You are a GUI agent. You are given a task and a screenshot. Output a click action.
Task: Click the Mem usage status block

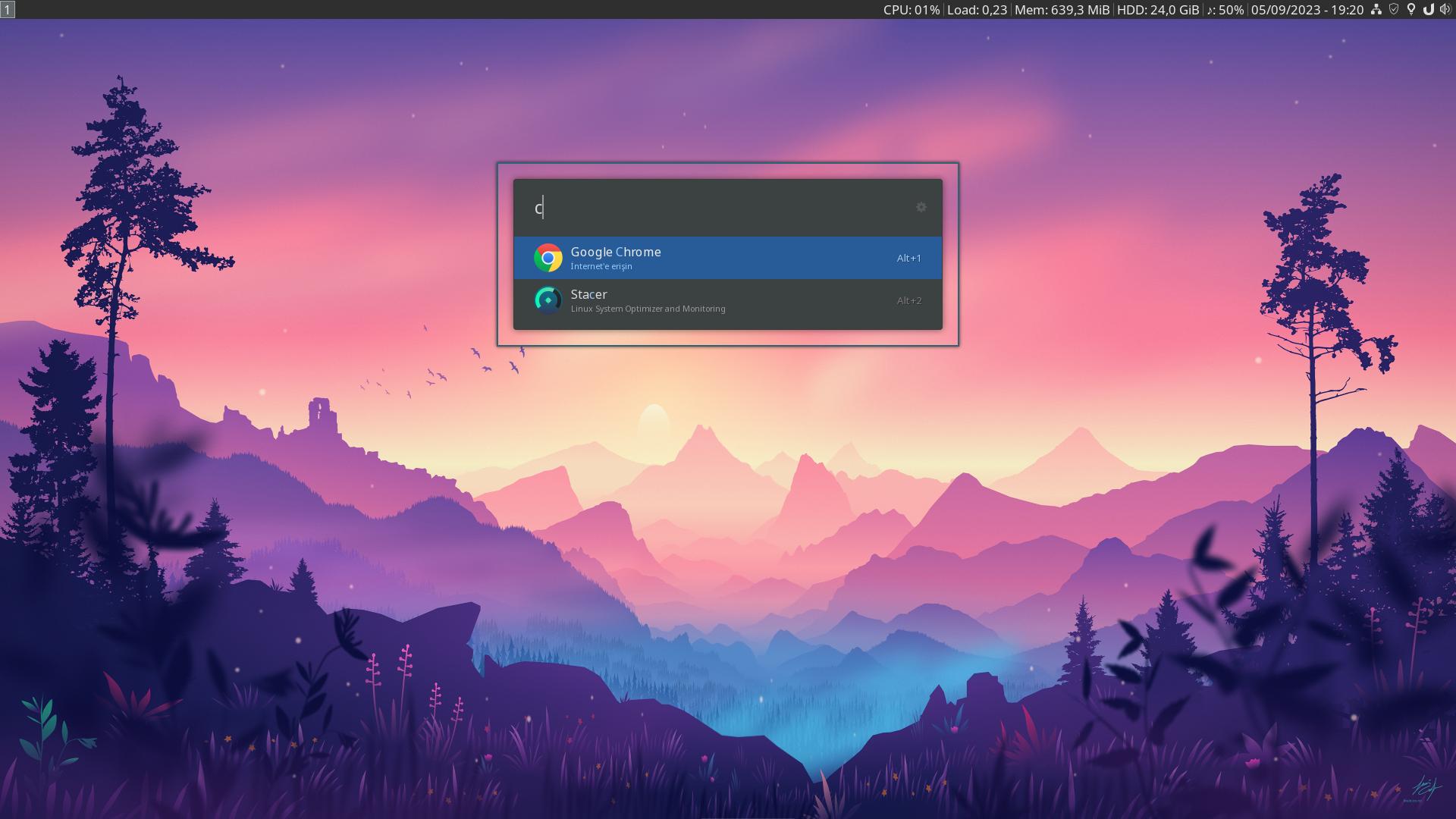coord(1062,10)
